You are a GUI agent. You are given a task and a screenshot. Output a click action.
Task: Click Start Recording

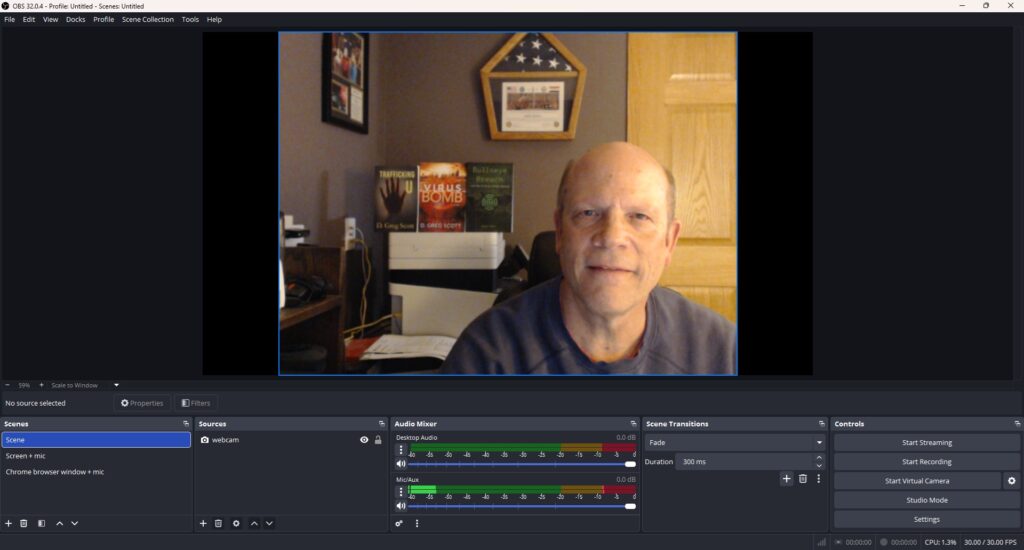click(x=927, y=461)
